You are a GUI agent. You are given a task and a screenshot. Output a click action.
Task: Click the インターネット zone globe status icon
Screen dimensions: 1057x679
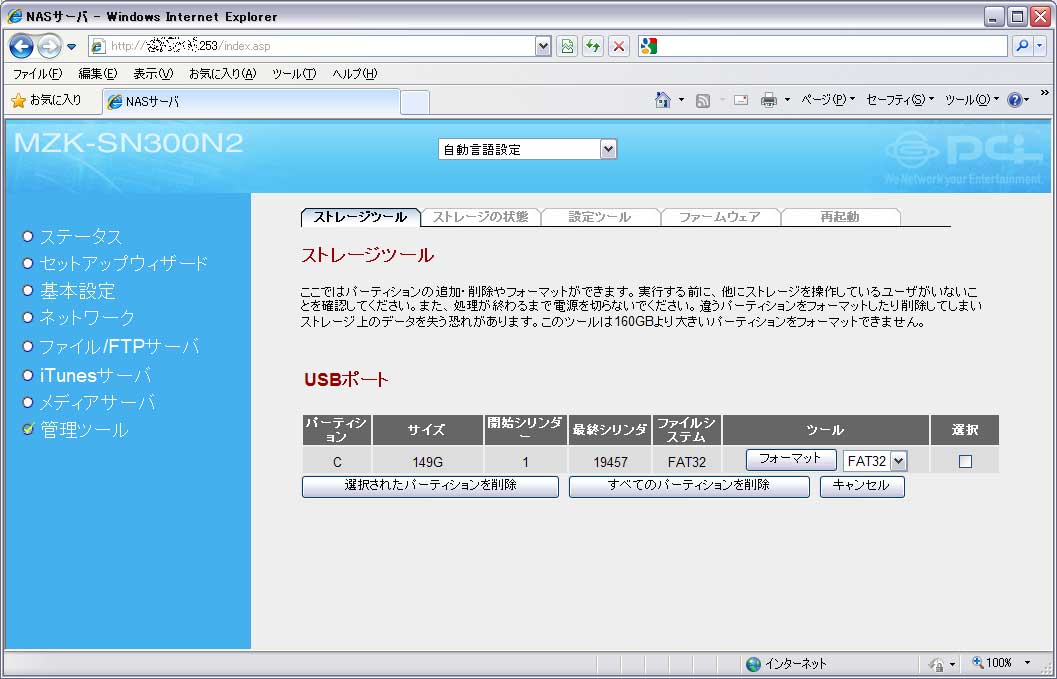(x=754, y=664)
